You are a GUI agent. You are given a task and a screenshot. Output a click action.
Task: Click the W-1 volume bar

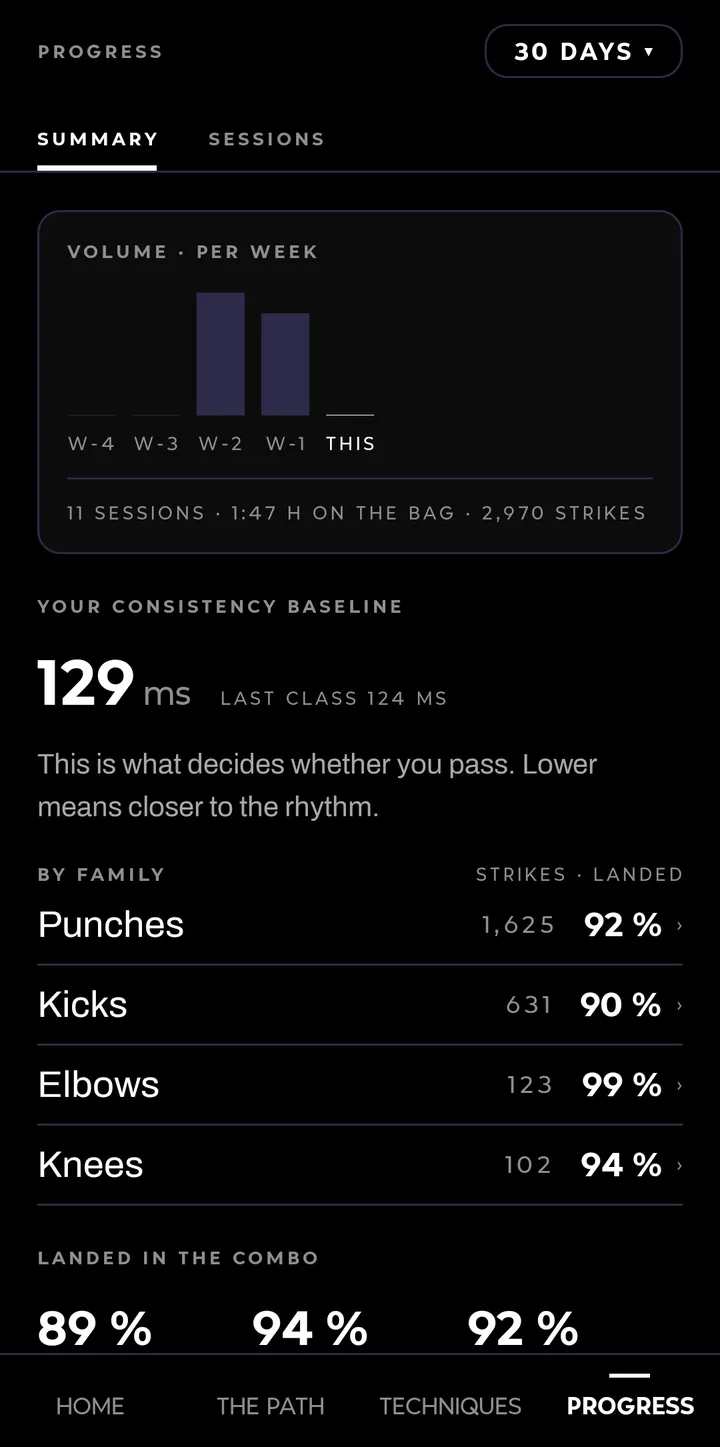pos(285,364)
